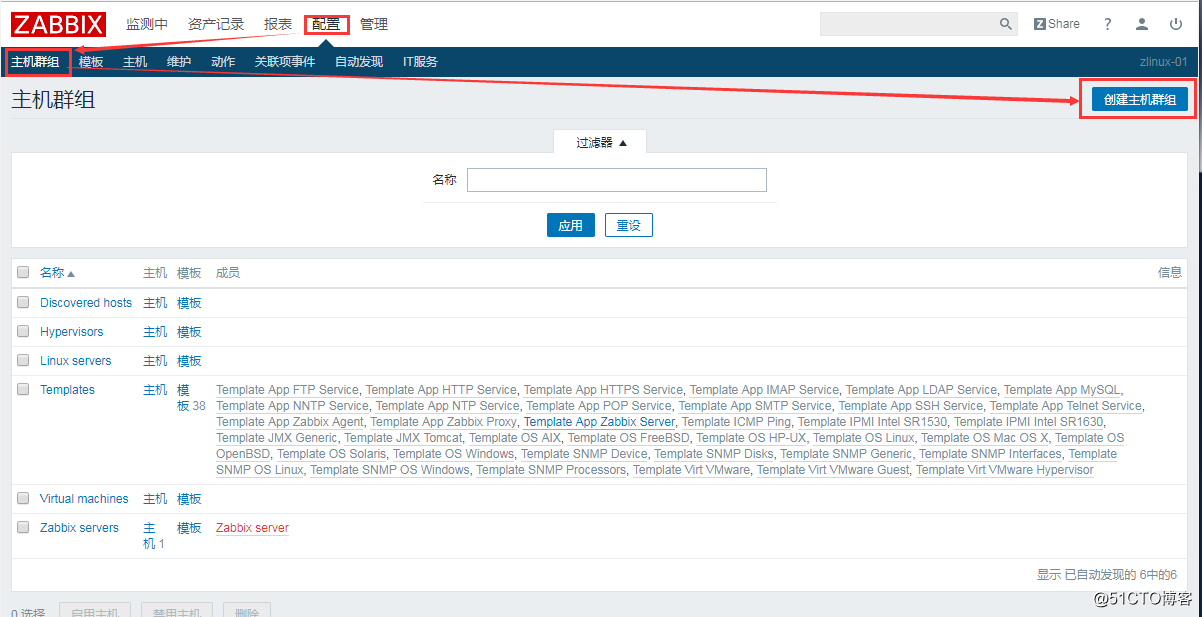Open the Discovered hosts group link
The height and width of the screenshot is (617, 1202).
[86, 302]
